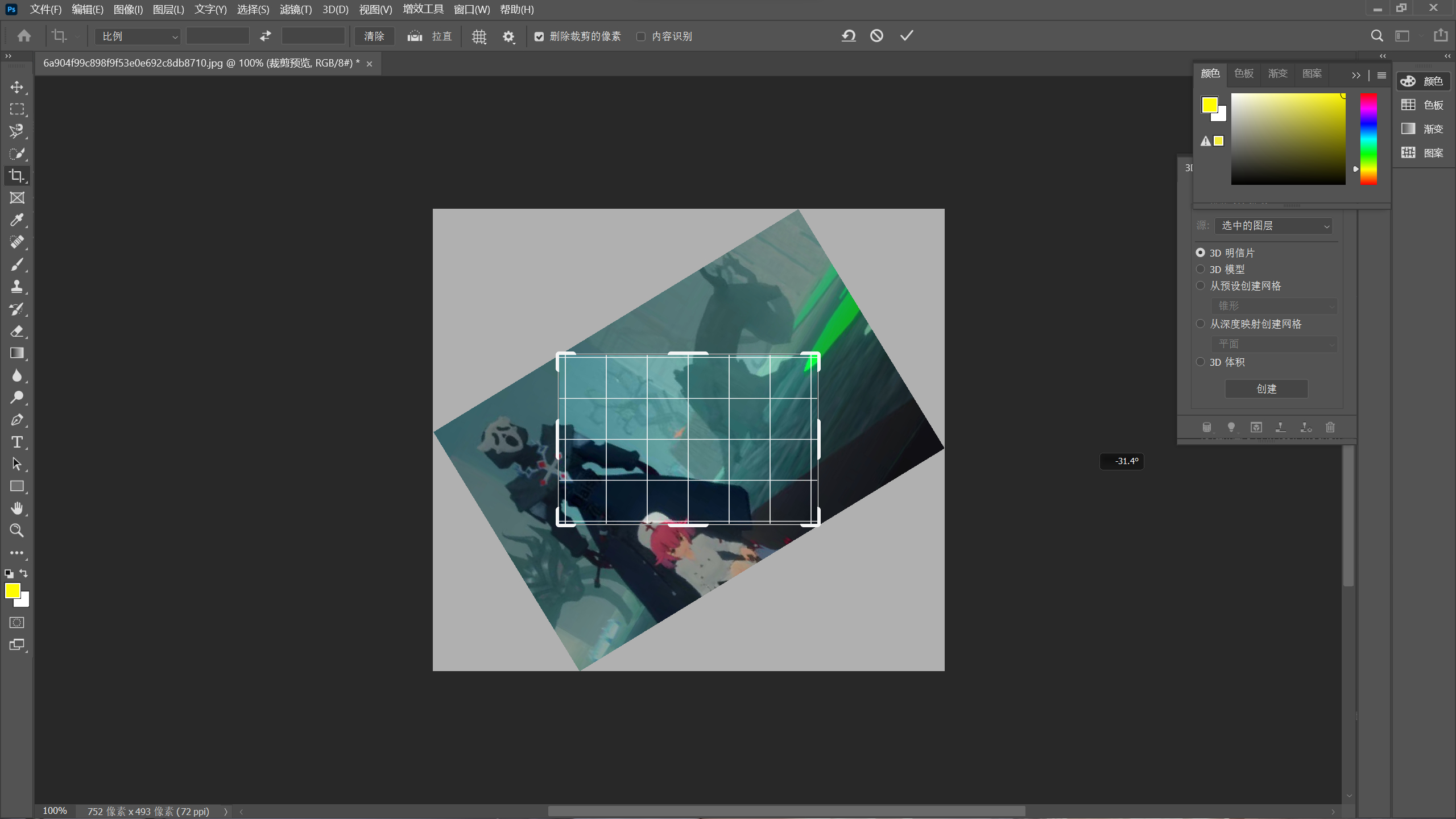The width and height of the screenshot is (1456, 819).
Task: Commit the crop with checkmark
Action: coord(907,36)
